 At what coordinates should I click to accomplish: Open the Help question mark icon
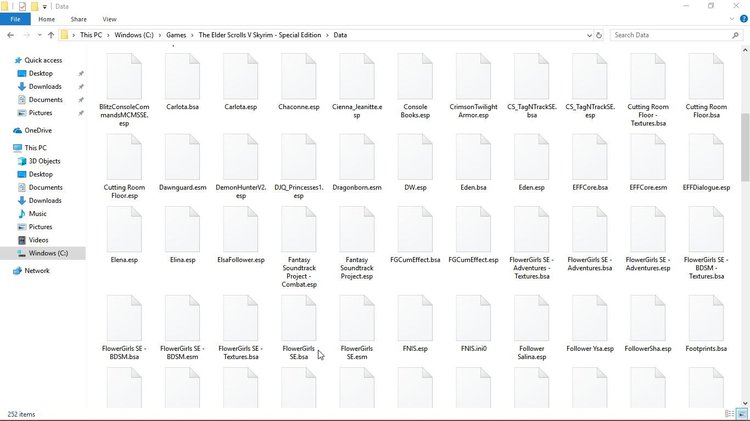(744, 19)
